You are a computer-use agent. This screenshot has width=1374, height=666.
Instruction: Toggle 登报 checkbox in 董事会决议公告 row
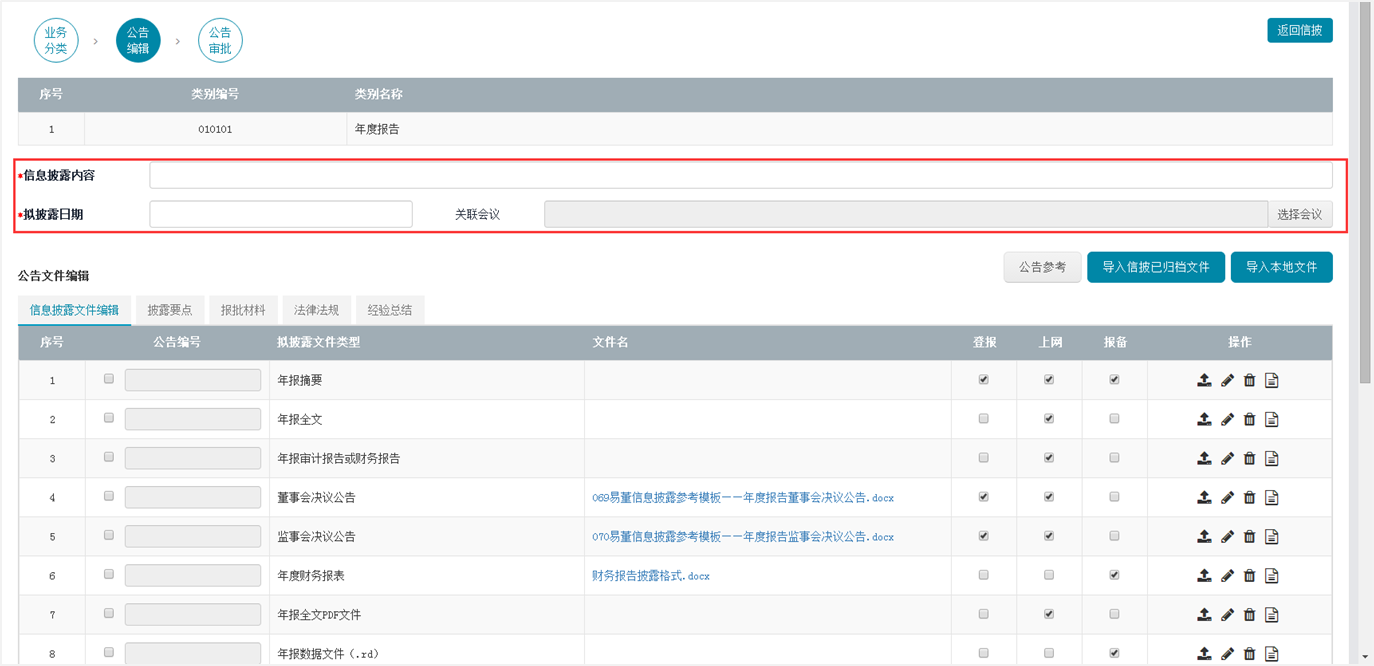click(x=984, y=496)
